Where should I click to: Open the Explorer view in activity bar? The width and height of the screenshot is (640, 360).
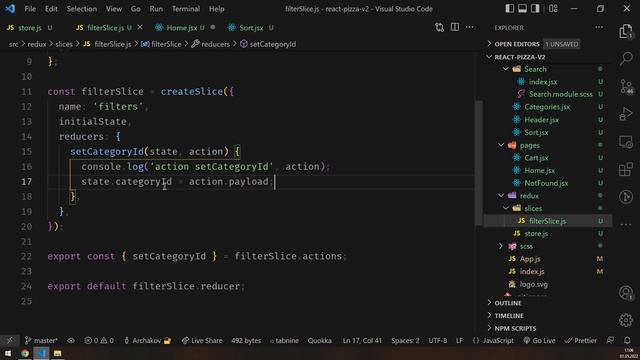coord(626,31)
